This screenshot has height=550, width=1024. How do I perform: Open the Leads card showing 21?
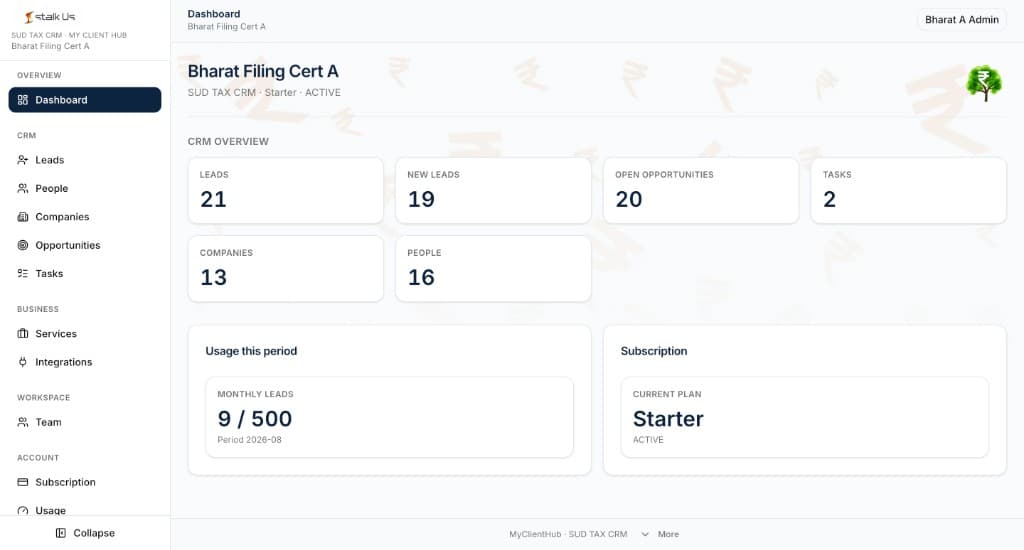pos(285,190)
